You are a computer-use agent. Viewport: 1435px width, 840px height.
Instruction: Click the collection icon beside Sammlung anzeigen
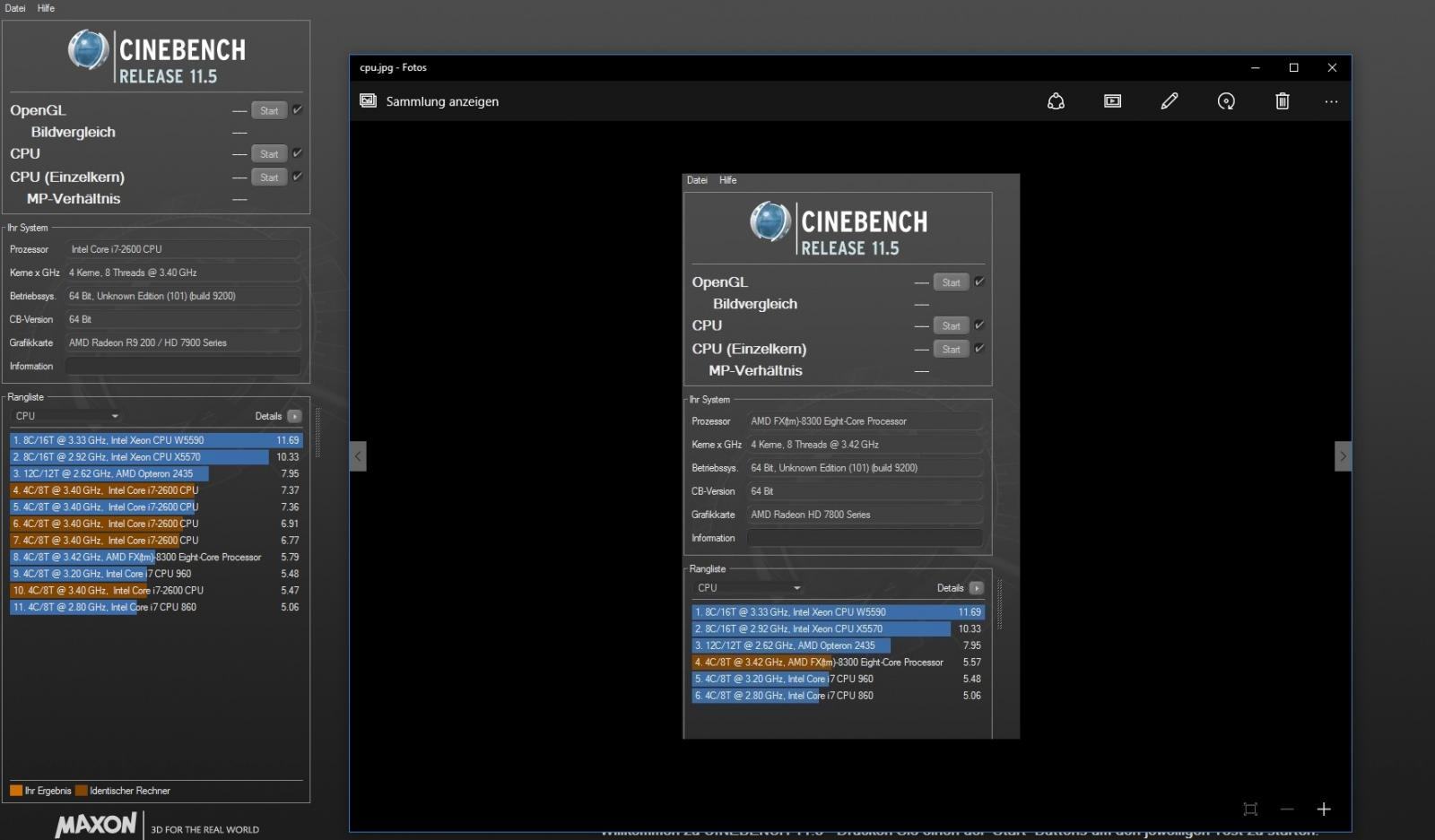tap(368, 100)
